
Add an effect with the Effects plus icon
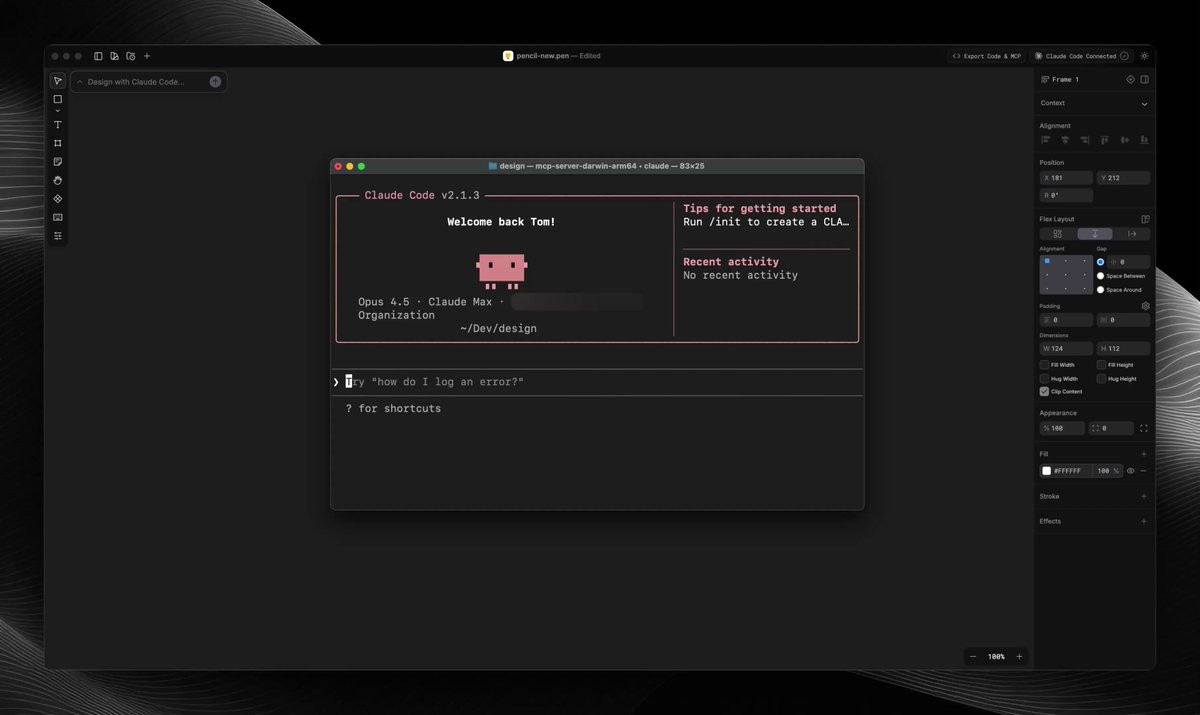1144,521
